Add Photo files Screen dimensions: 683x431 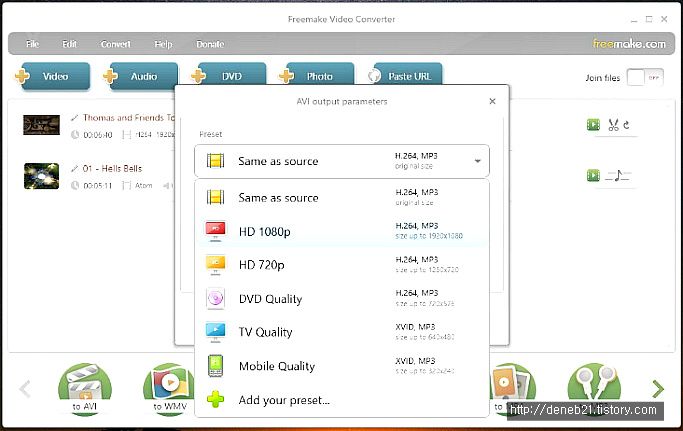click(x=317, y=76)
